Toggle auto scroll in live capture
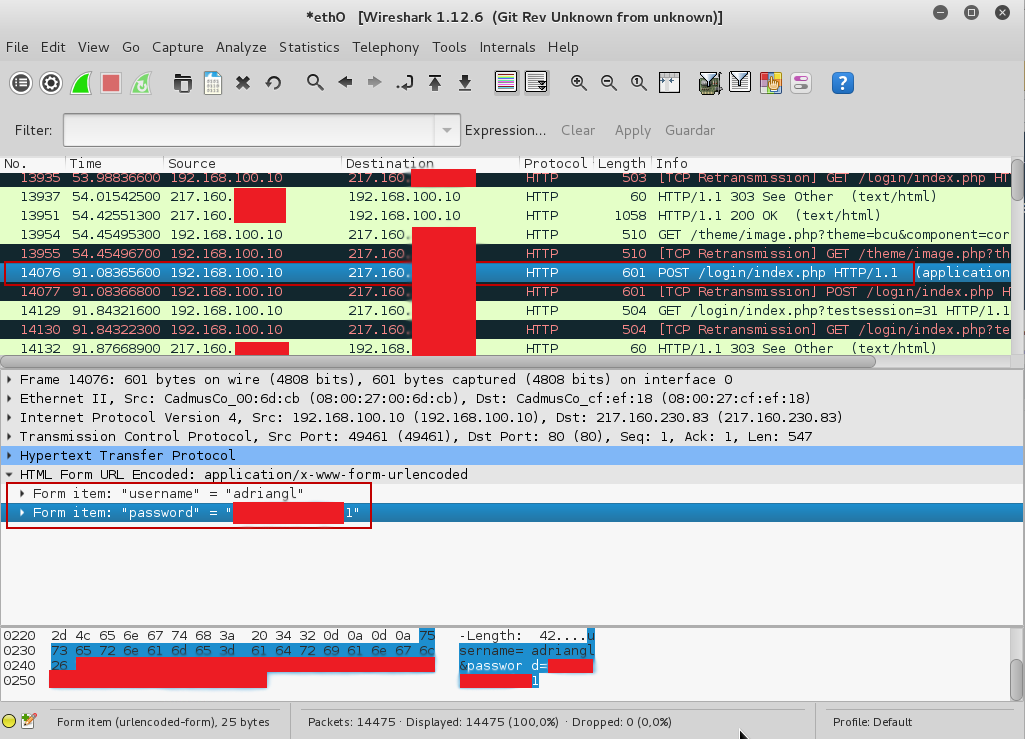This screenshot has height=739, width=1025. click(536, 82)
